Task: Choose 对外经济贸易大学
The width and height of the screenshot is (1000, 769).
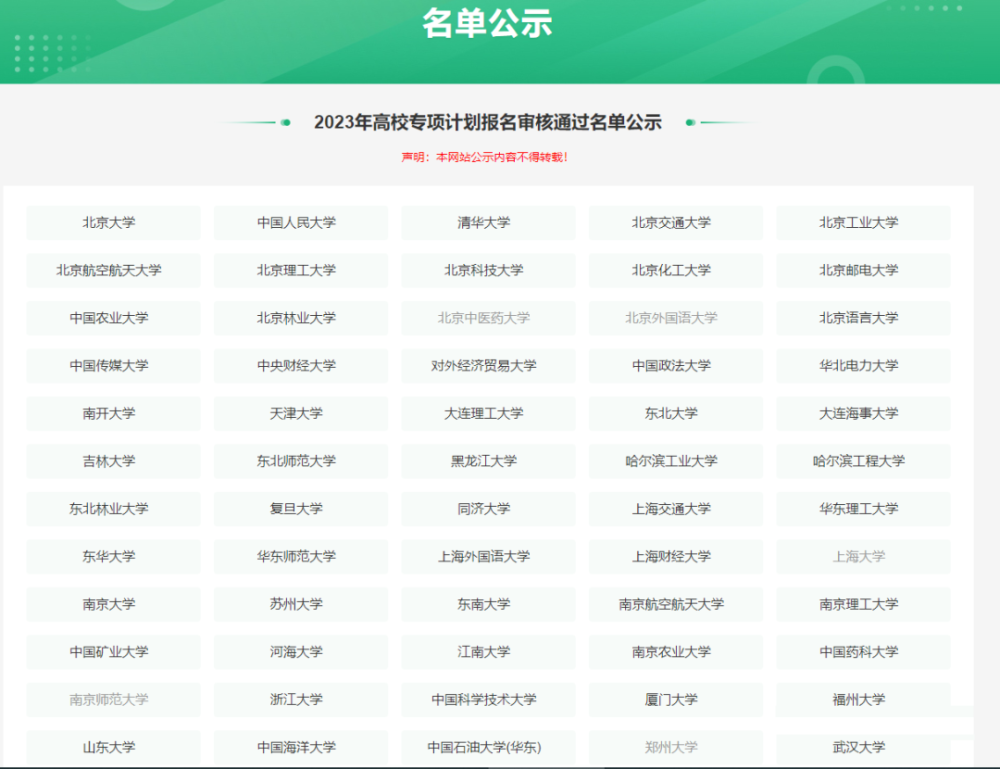Action: [489, 366]
